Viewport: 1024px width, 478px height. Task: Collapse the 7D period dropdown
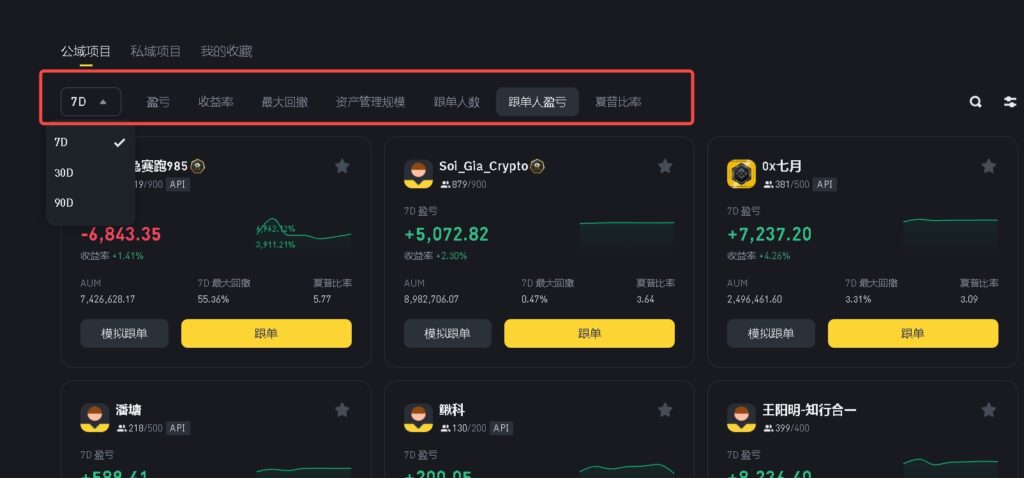pos(91,102)
